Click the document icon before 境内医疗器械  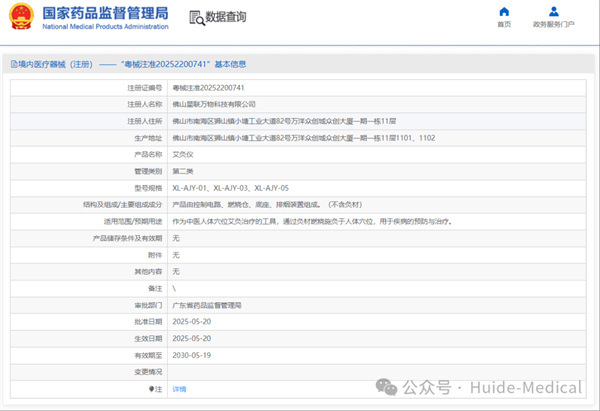(14, 64)
